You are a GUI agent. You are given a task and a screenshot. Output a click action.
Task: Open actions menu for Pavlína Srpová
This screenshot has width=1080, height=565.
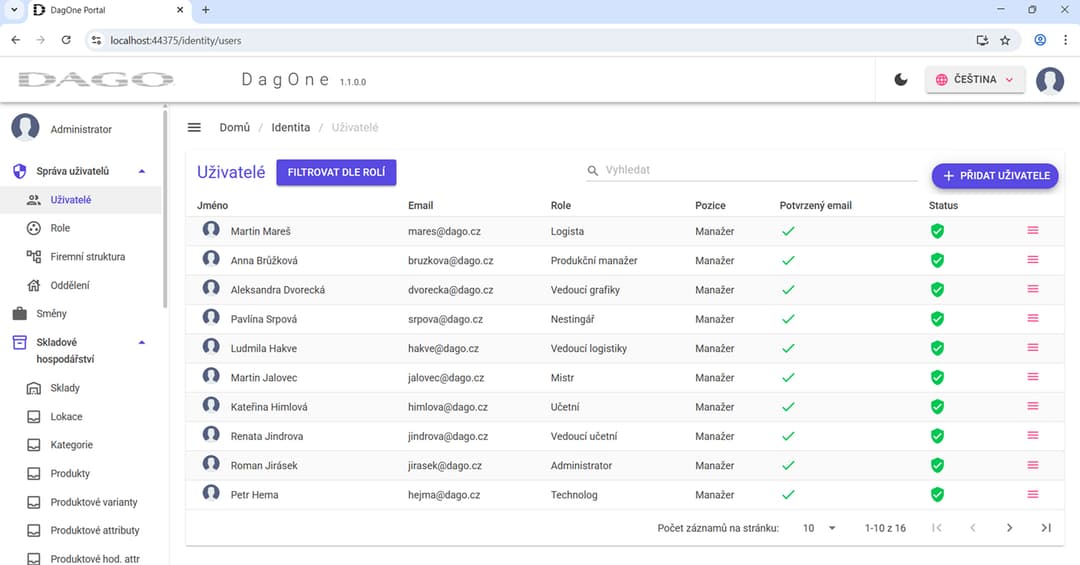click(1032, 318)
